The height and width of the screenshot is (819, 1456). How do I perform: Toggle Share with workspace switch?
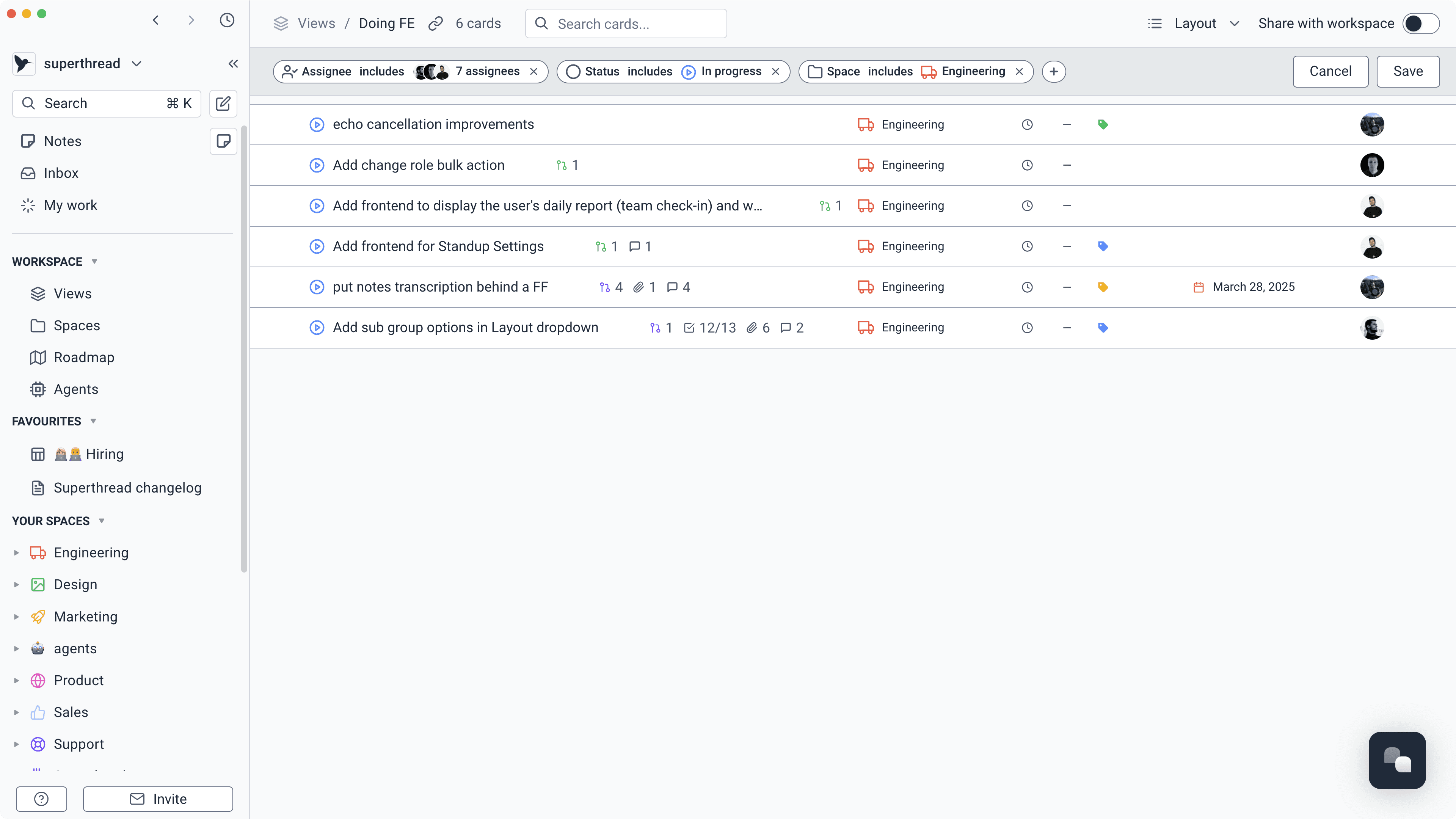pos(1420,24)
